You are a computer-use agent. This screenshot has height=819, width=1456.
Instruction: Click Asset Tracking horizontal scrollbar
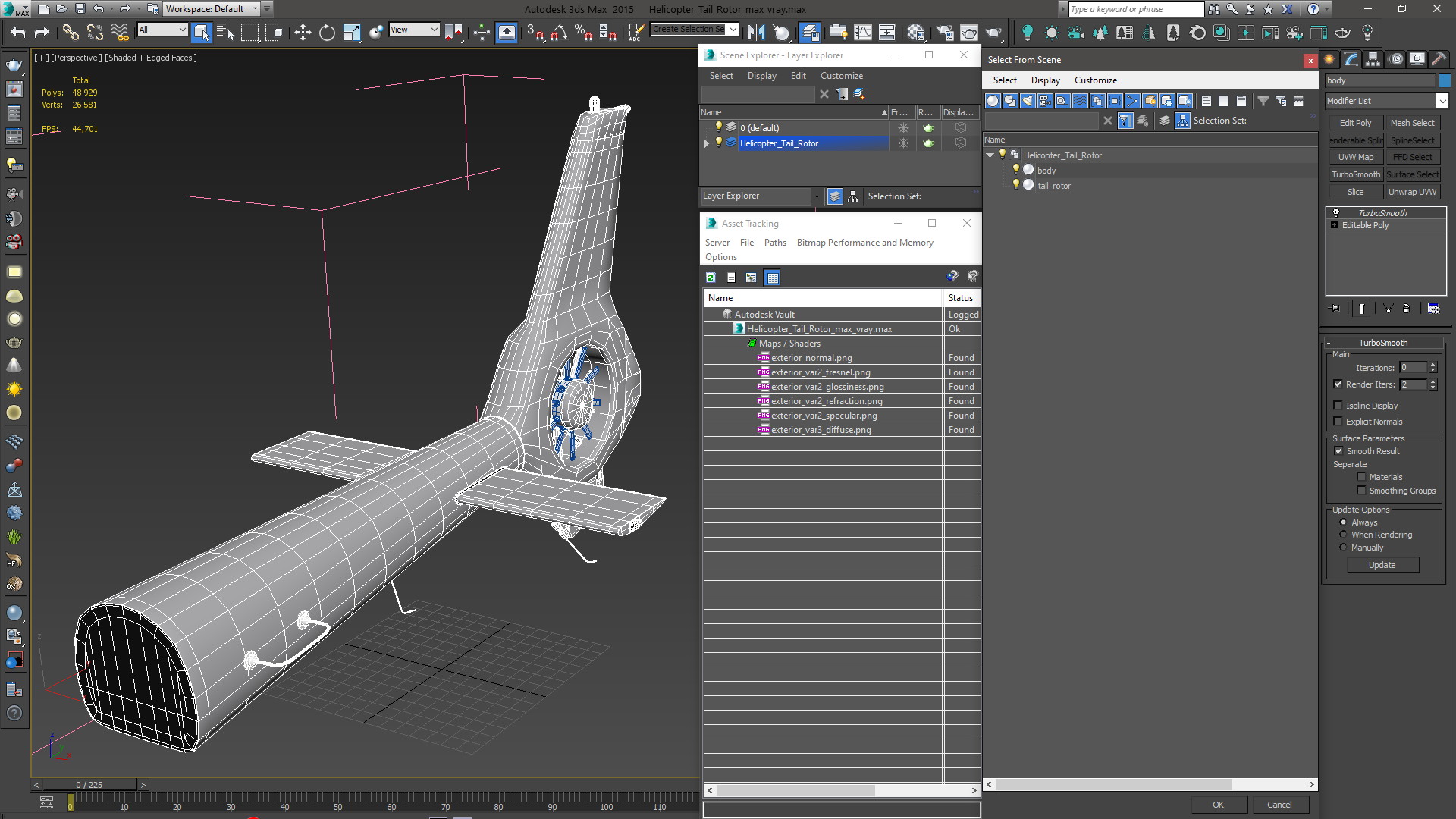click(x=795, y=790)
